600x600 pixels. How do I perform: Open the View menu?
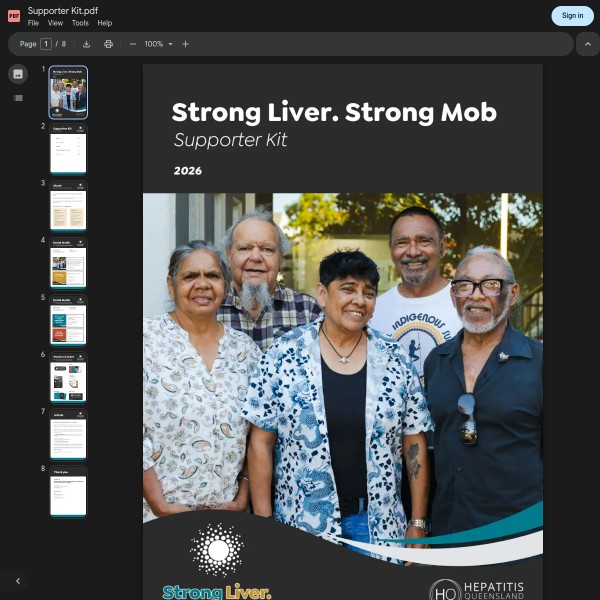click(55, 23)
